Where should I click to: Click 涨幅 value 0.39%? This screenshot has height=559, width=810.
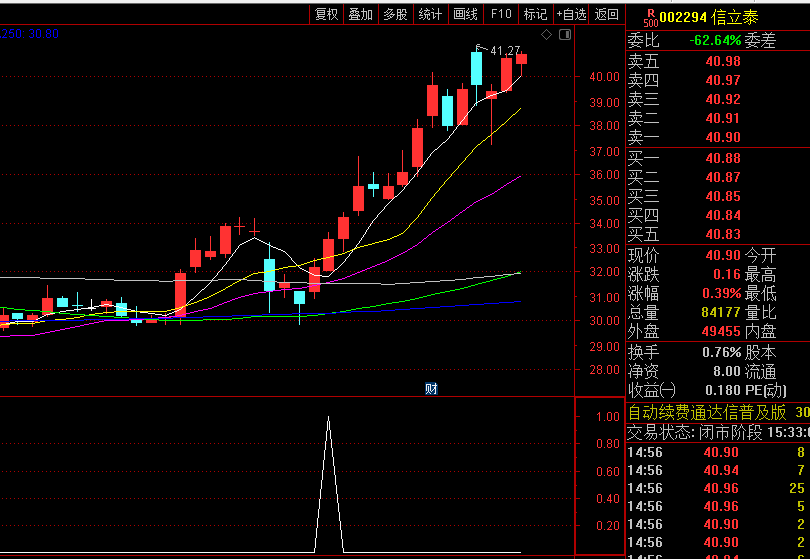click(x=722, y=293)
